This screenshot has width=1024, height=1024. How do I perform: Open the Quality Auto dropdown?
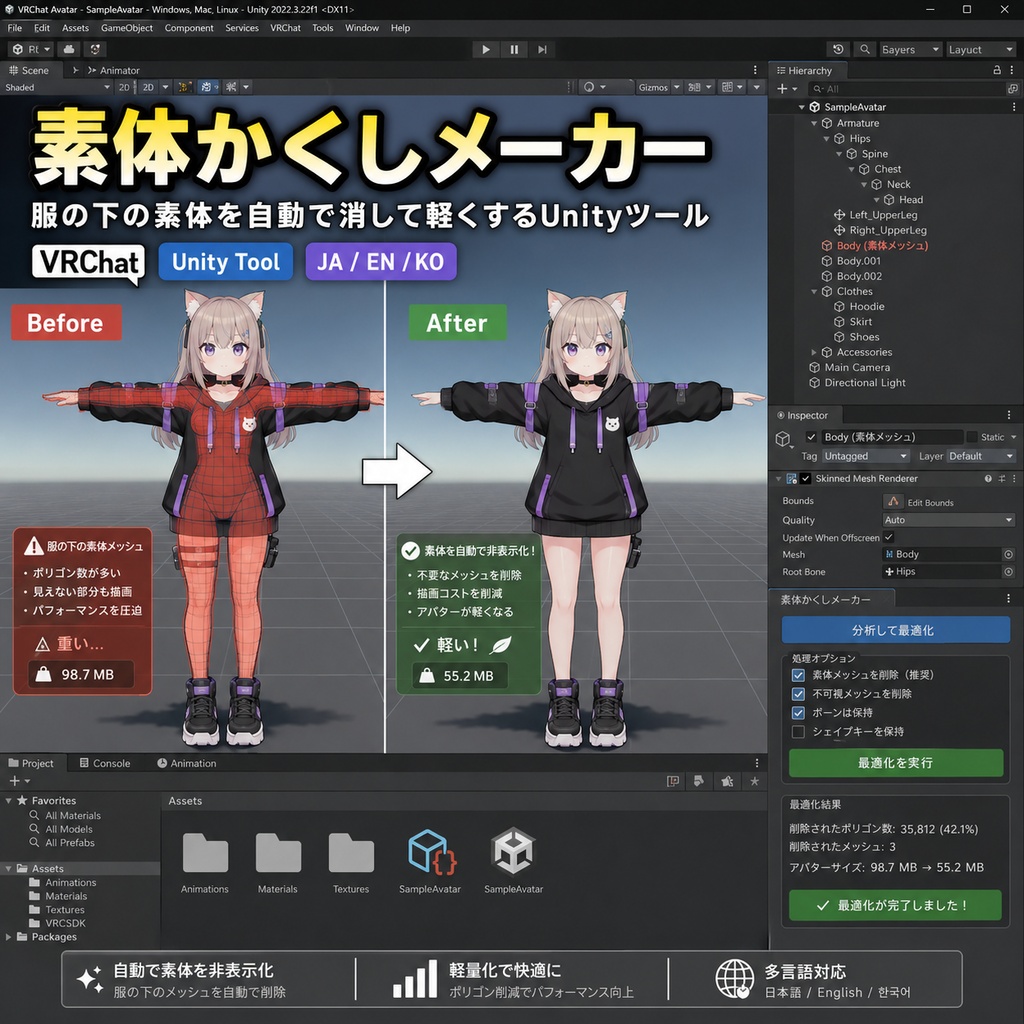(948, 520)
